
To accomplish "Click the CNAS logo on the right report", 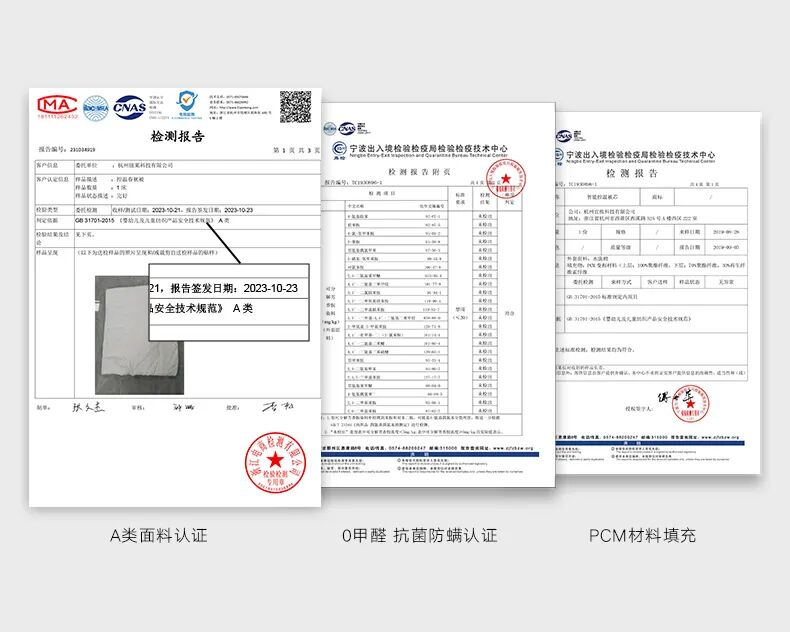I will [563, 136].
